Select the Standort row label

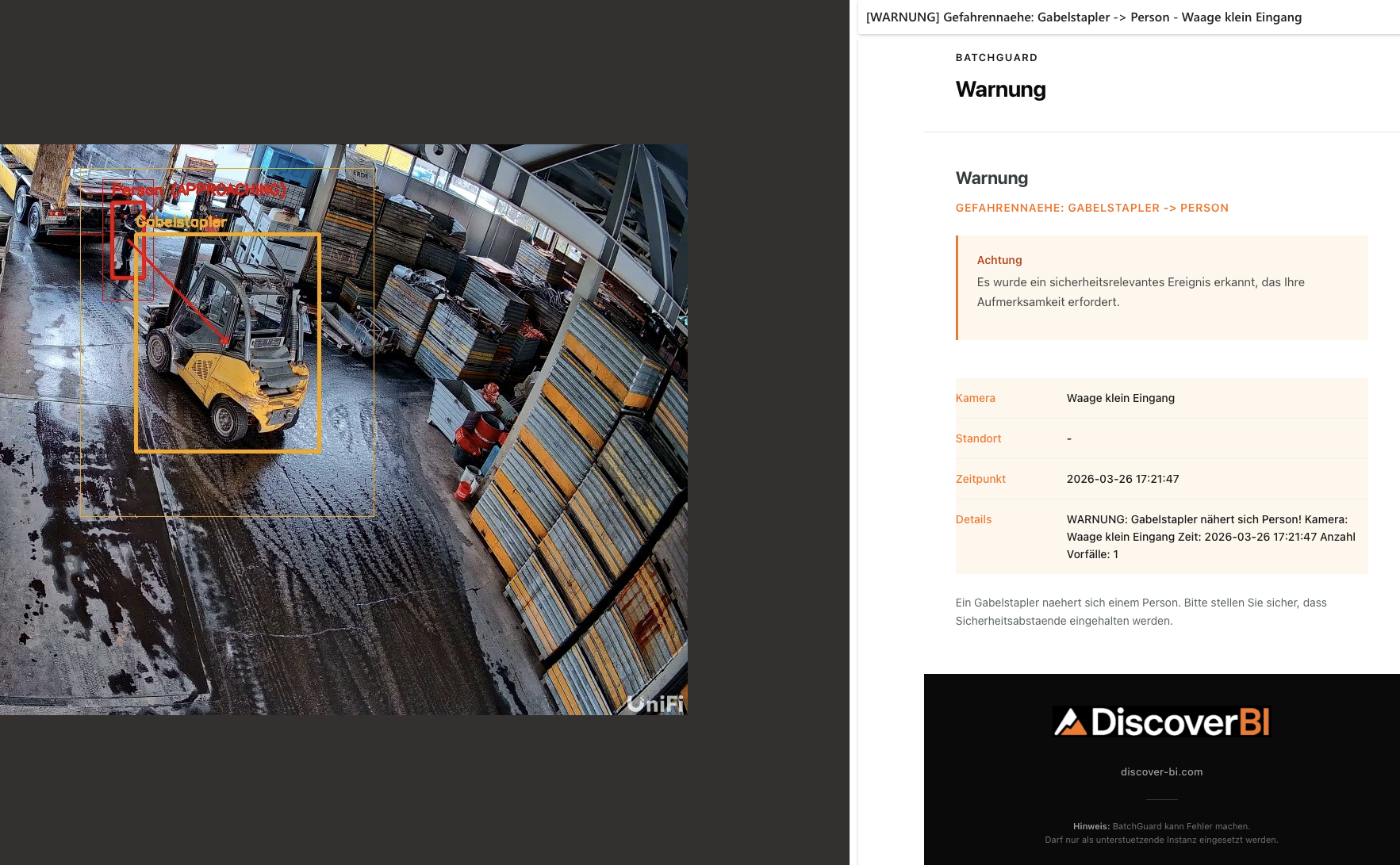click(x=978, y=438)
